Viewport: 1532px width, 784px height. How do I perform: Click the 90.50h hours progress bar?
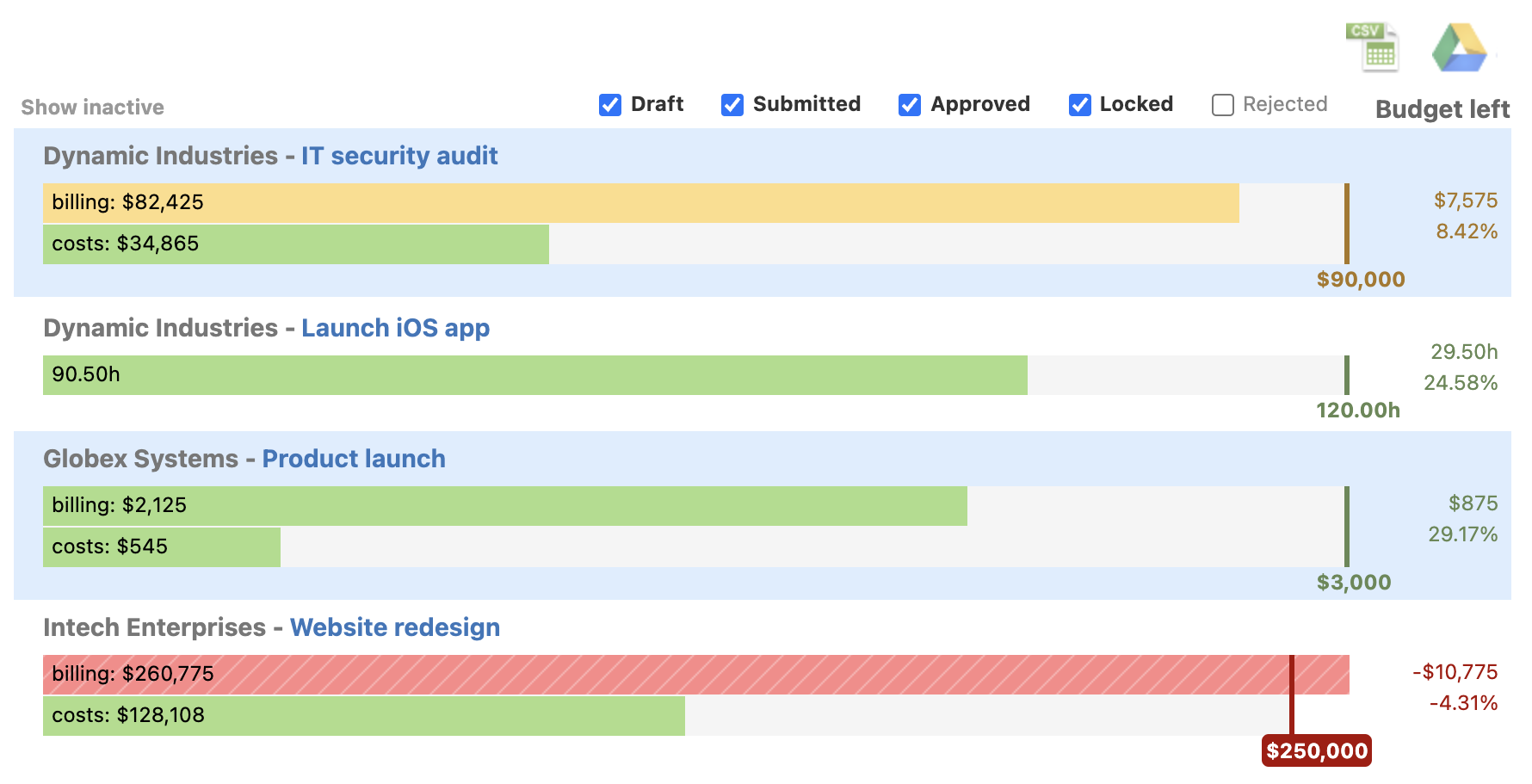534,375
